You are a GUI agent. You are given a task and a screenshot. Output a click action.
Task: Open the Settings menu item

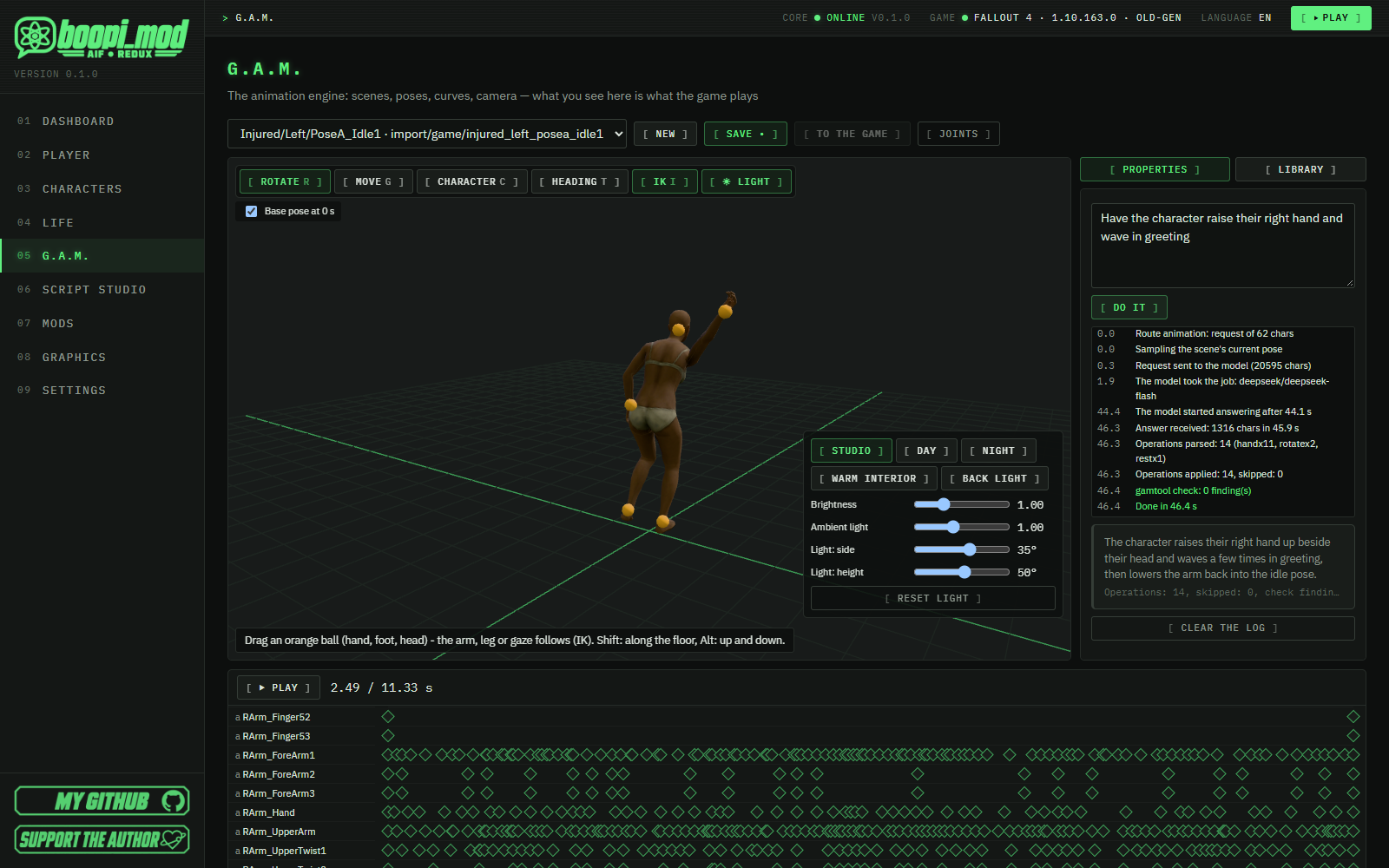tap(102, 391)
